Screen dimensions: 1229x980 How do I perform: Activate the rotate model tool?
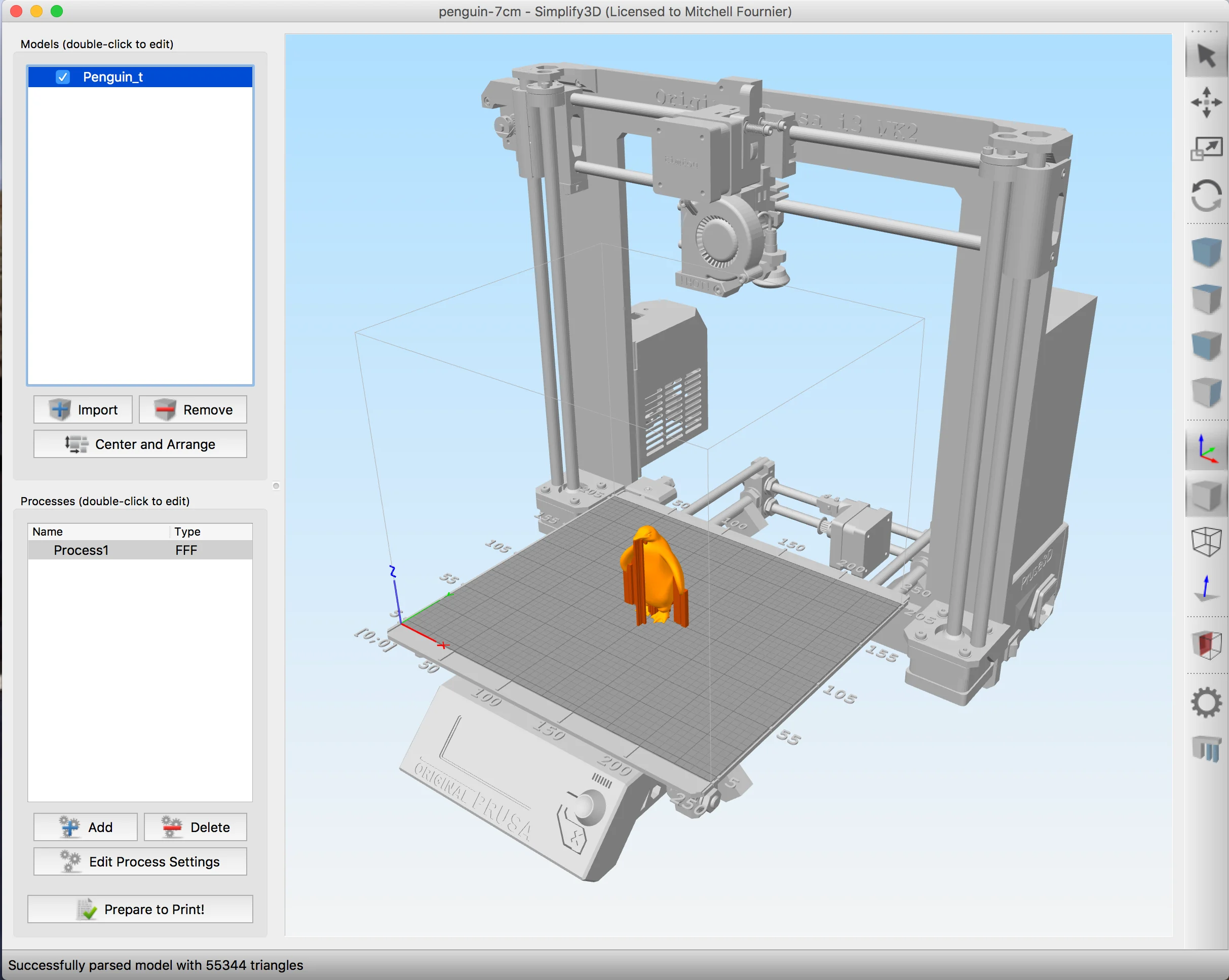[1206, 196]
